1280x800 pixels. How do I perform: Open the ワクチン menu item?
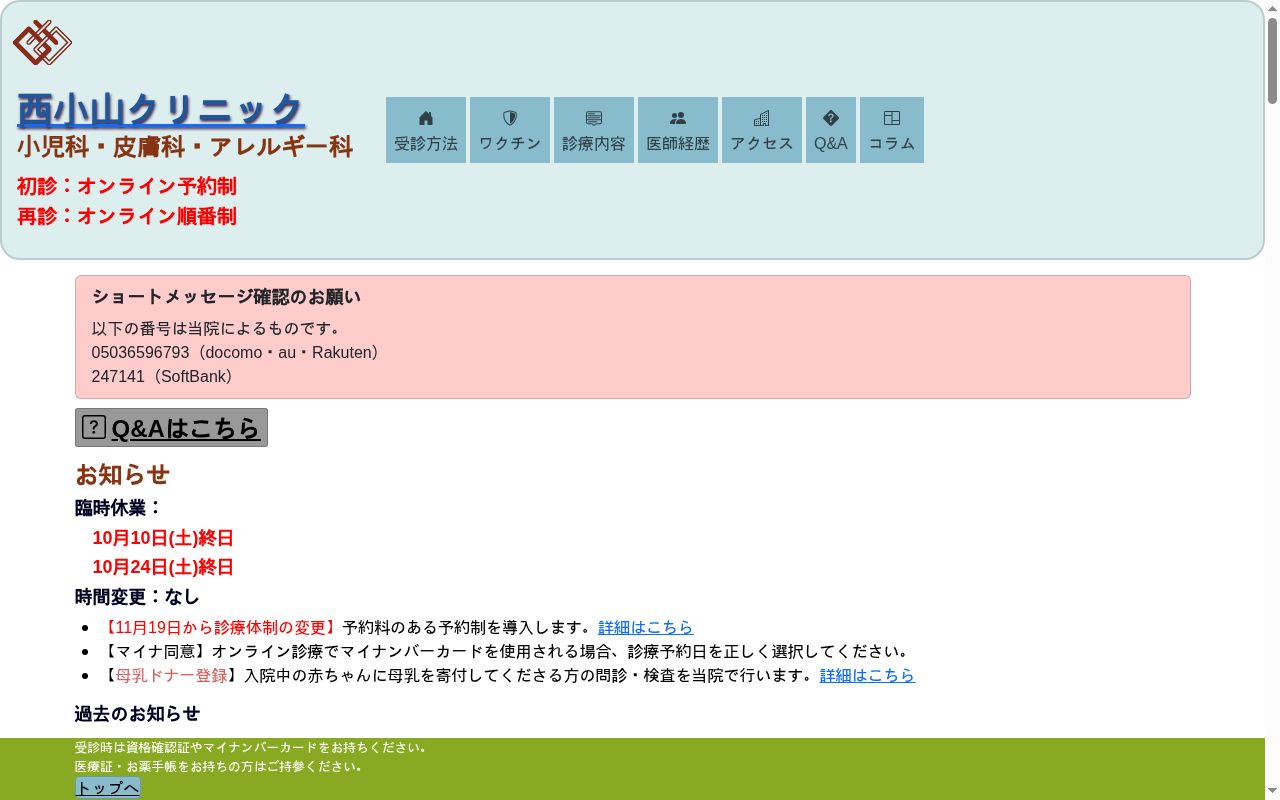pyautogui.click(x=510, y=130)
